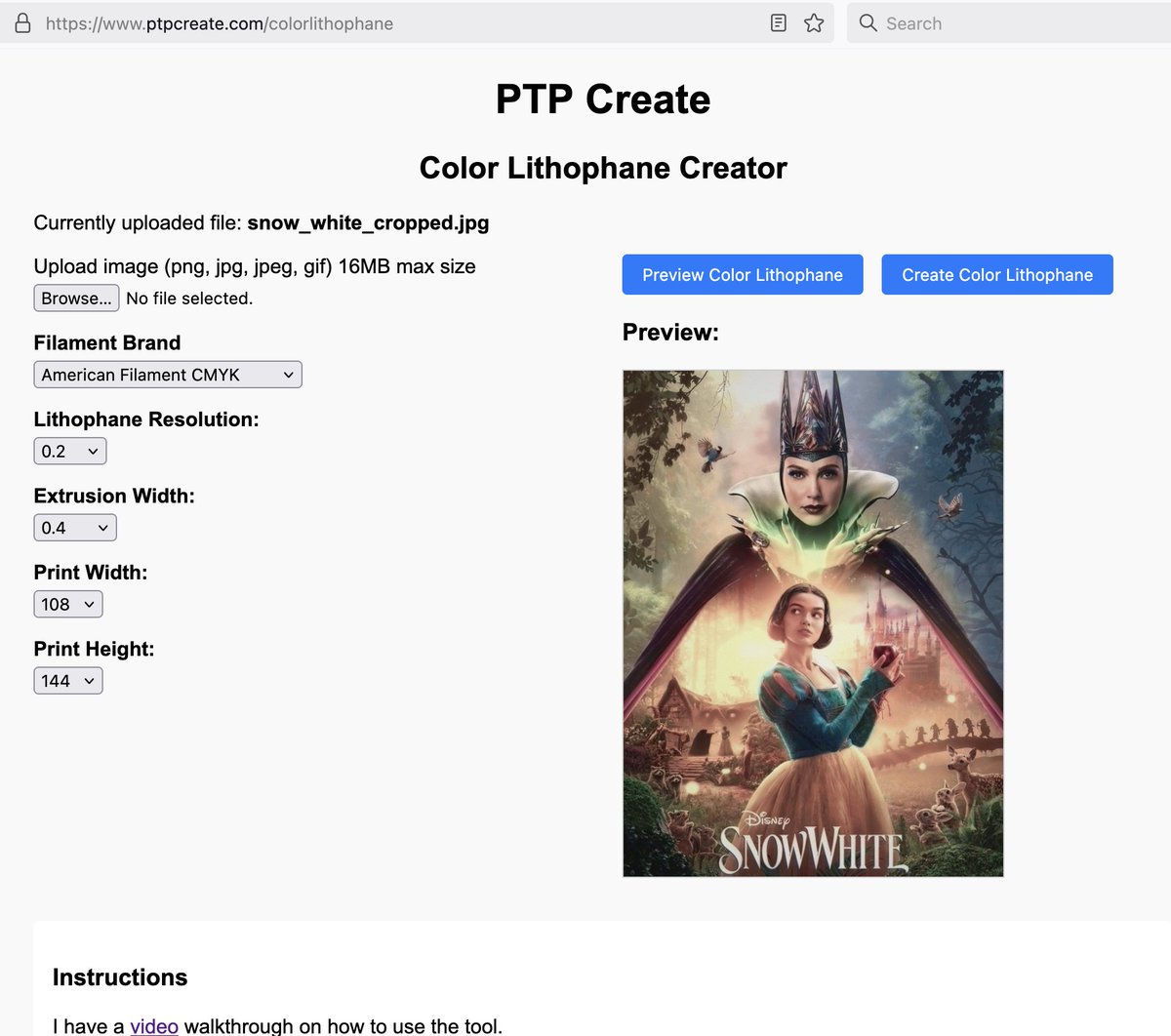Click the Instructions heading
The image size is (1171, 1036).
pyautogui.click(x=120, y=977)
